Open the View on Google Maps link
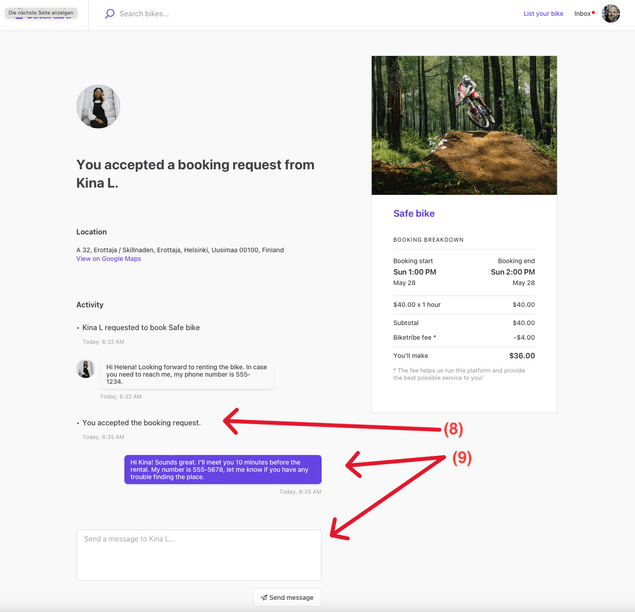 coord(108,259)
